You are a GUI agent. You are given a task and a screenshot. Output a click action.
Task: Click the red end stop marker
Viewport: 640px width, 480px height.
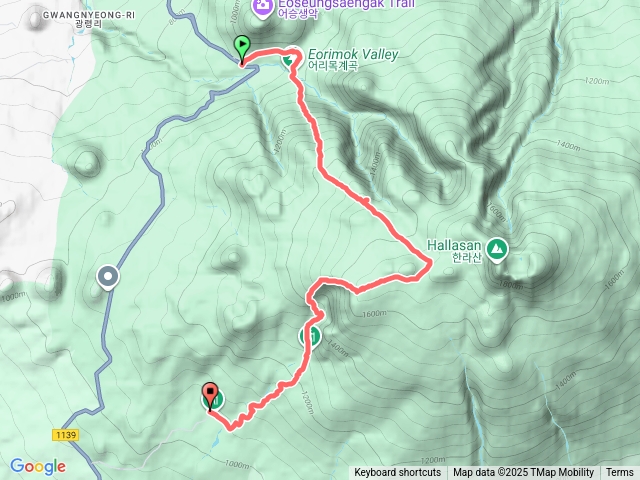pos(210,396)
